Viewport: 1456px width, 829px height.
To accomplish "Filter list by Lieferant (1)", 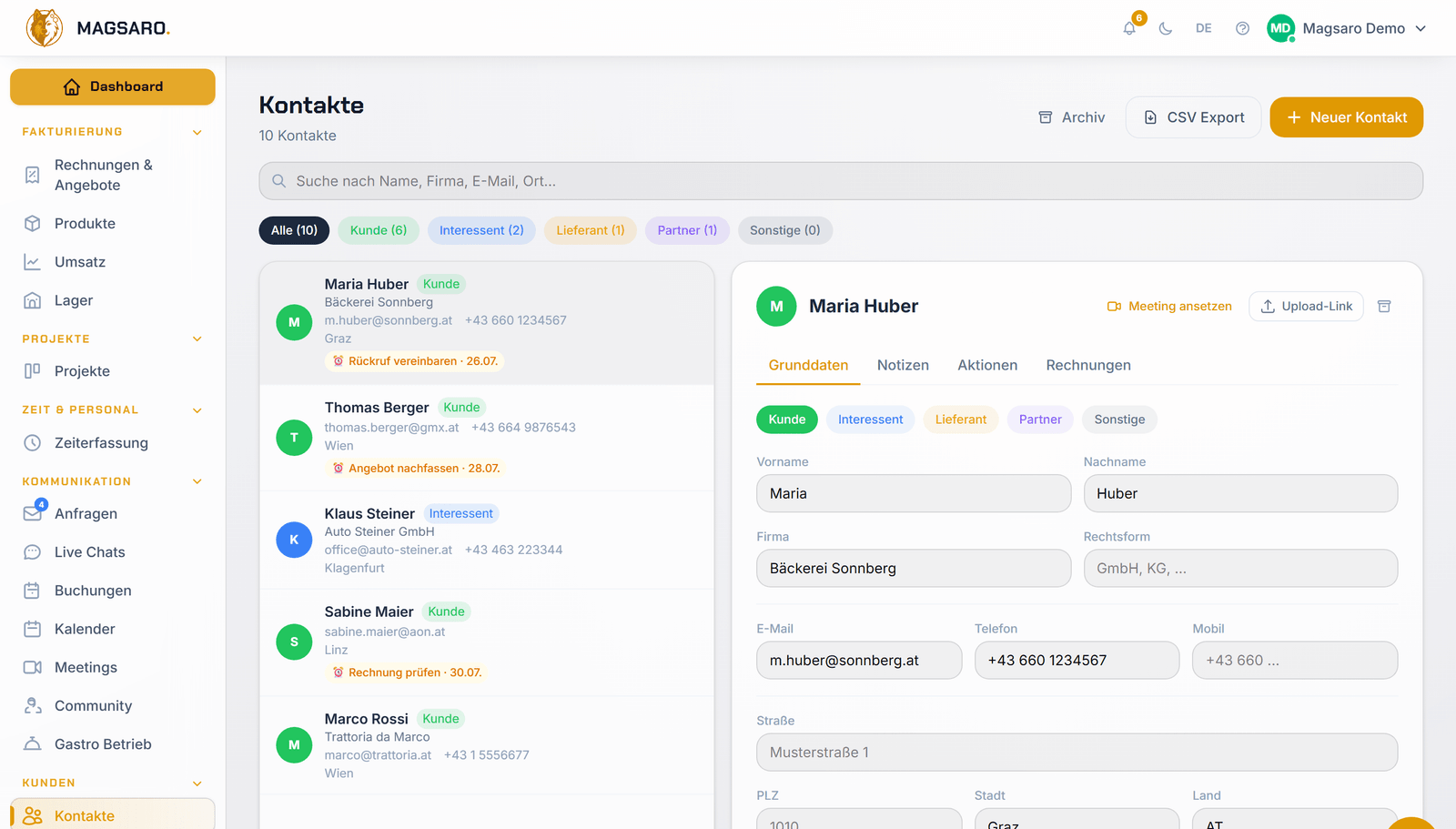I will point(591,230).
